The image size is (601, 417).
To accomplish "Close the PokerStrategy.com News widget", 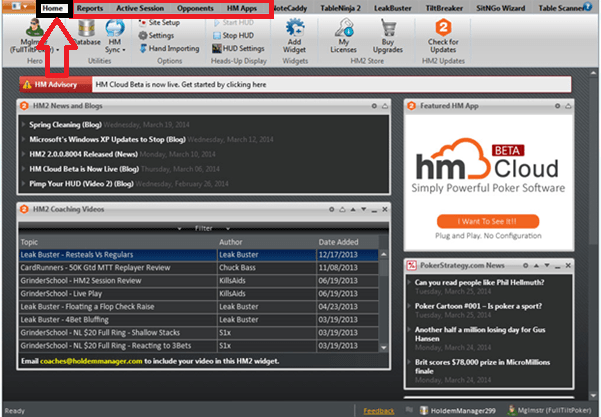I will click(568, 265).
